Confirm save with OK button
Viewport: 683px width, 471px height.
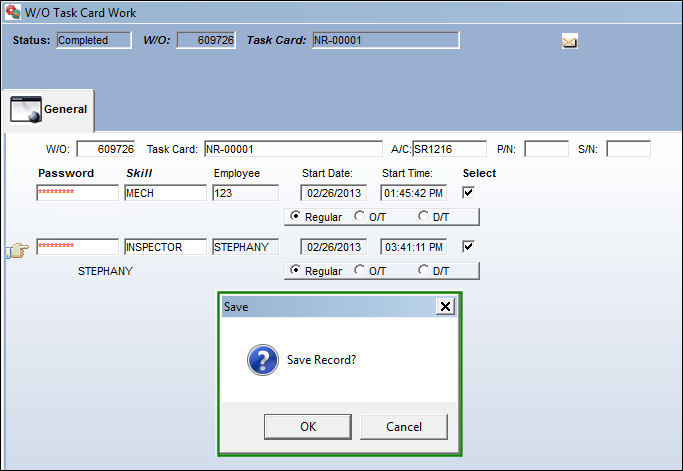pos(308,427)
